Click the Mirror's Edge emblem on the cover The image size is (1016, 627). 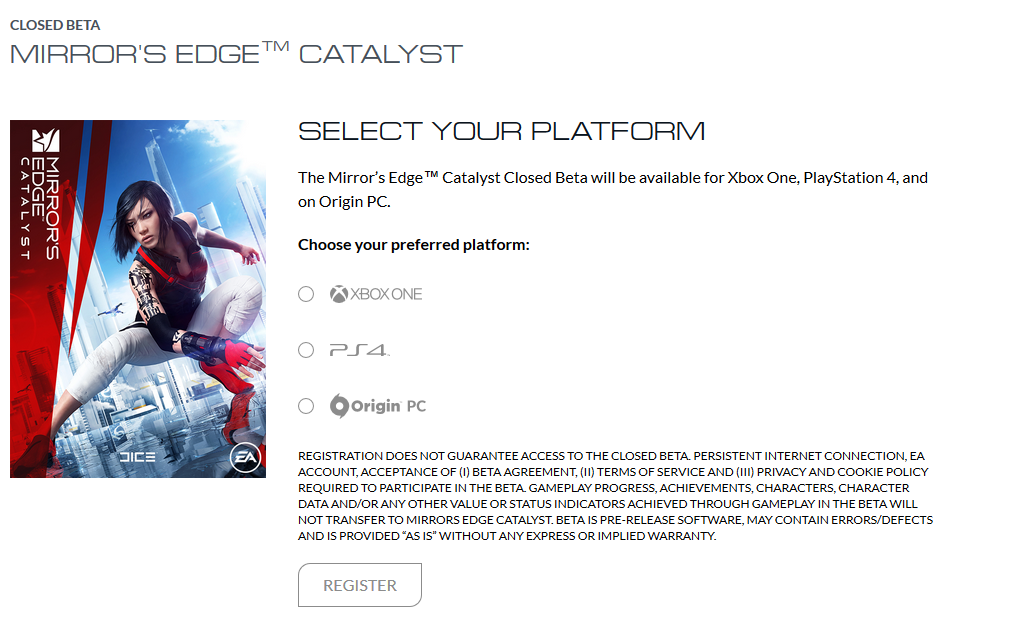pyautogui.click(x=46, y=140)
